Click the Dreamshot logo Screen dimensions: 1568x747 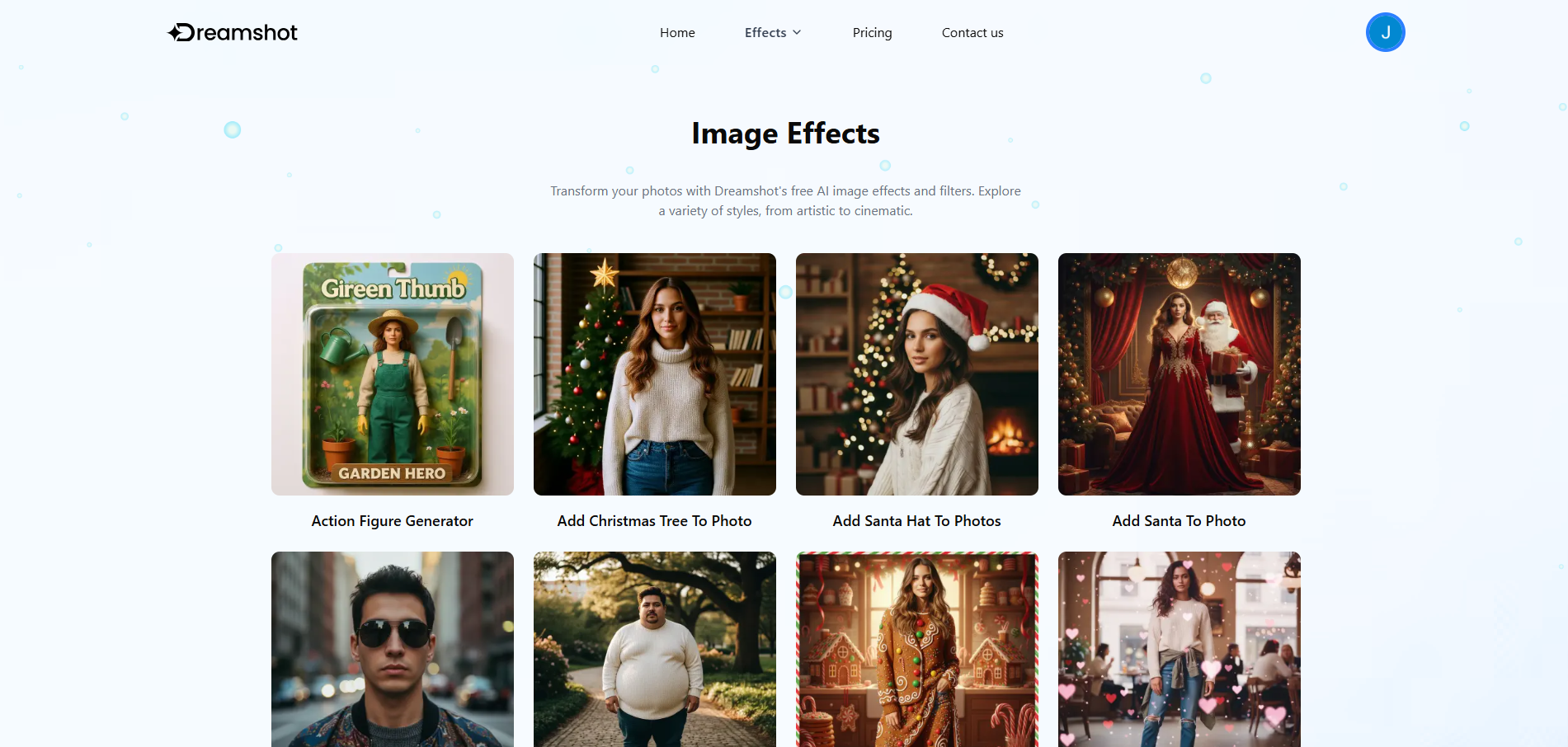[x=233, y=32]
